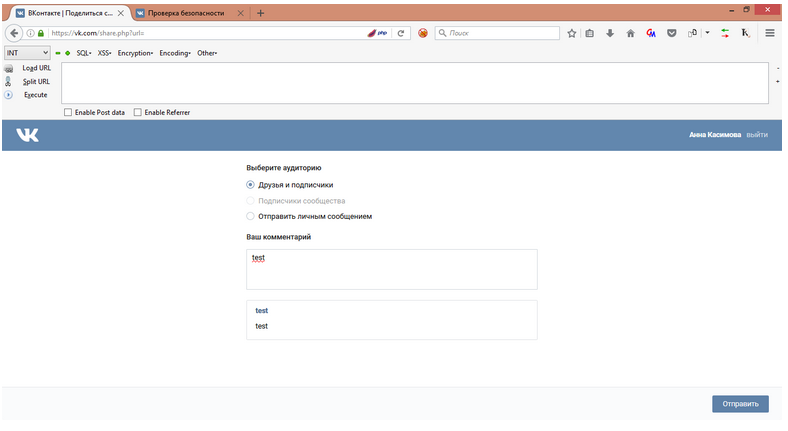
Task: Reload the page with refresh icon
Action: [402, 33]
